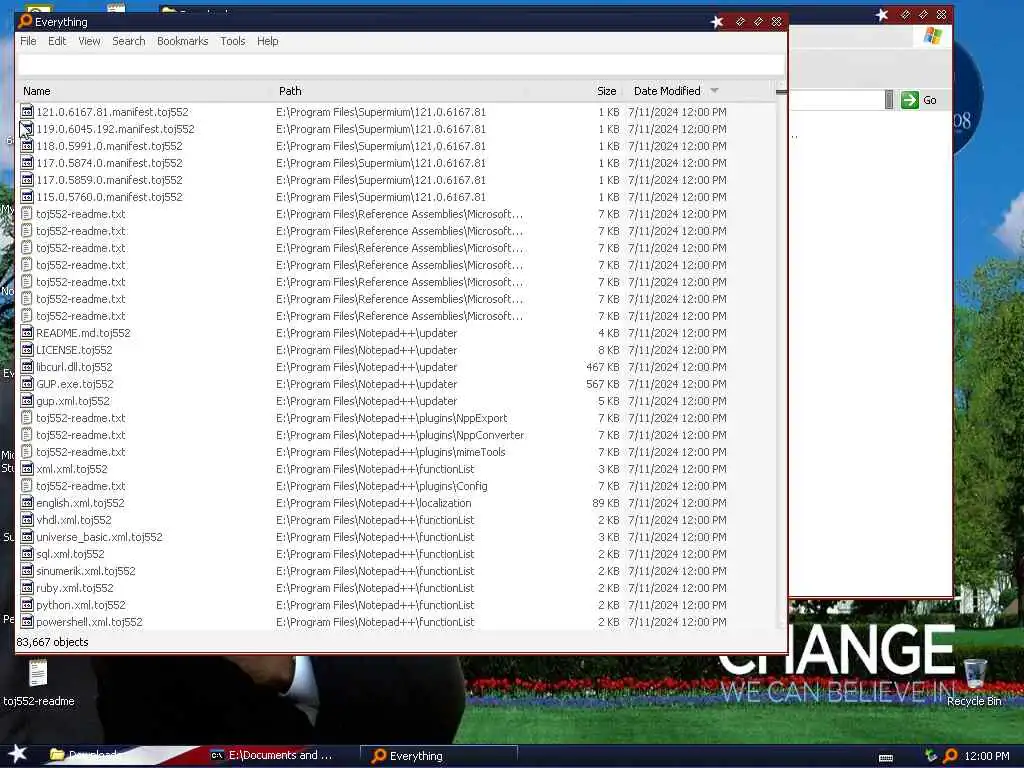Click file icon of english.xml.toj552
The image size is (1024, 768).
27,502
